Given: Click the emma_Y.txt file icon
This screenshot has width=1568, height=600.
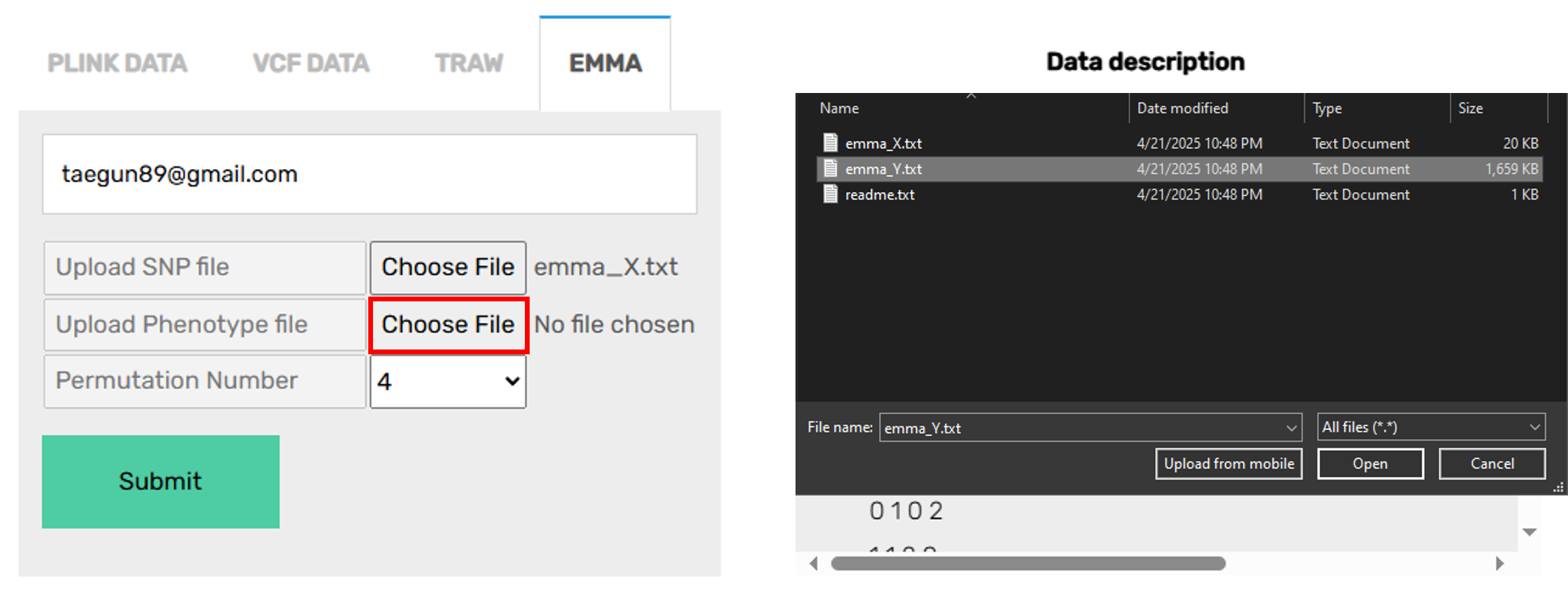Looking at the screenshot, I should [x=830, y=168].
